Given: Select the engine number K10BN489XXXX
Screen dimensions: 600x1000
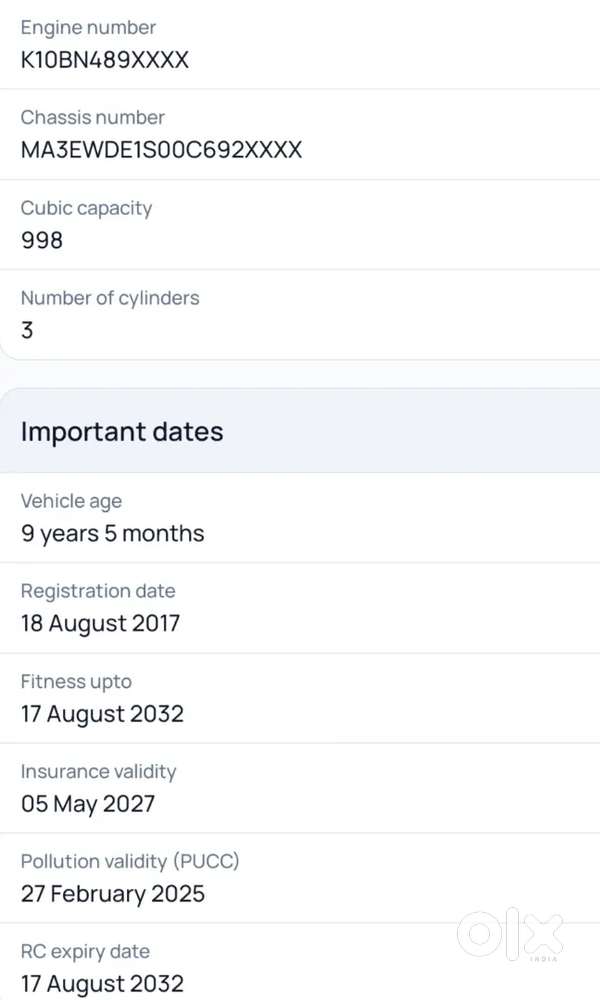Looking at the screenshot, I should [105, 60].
